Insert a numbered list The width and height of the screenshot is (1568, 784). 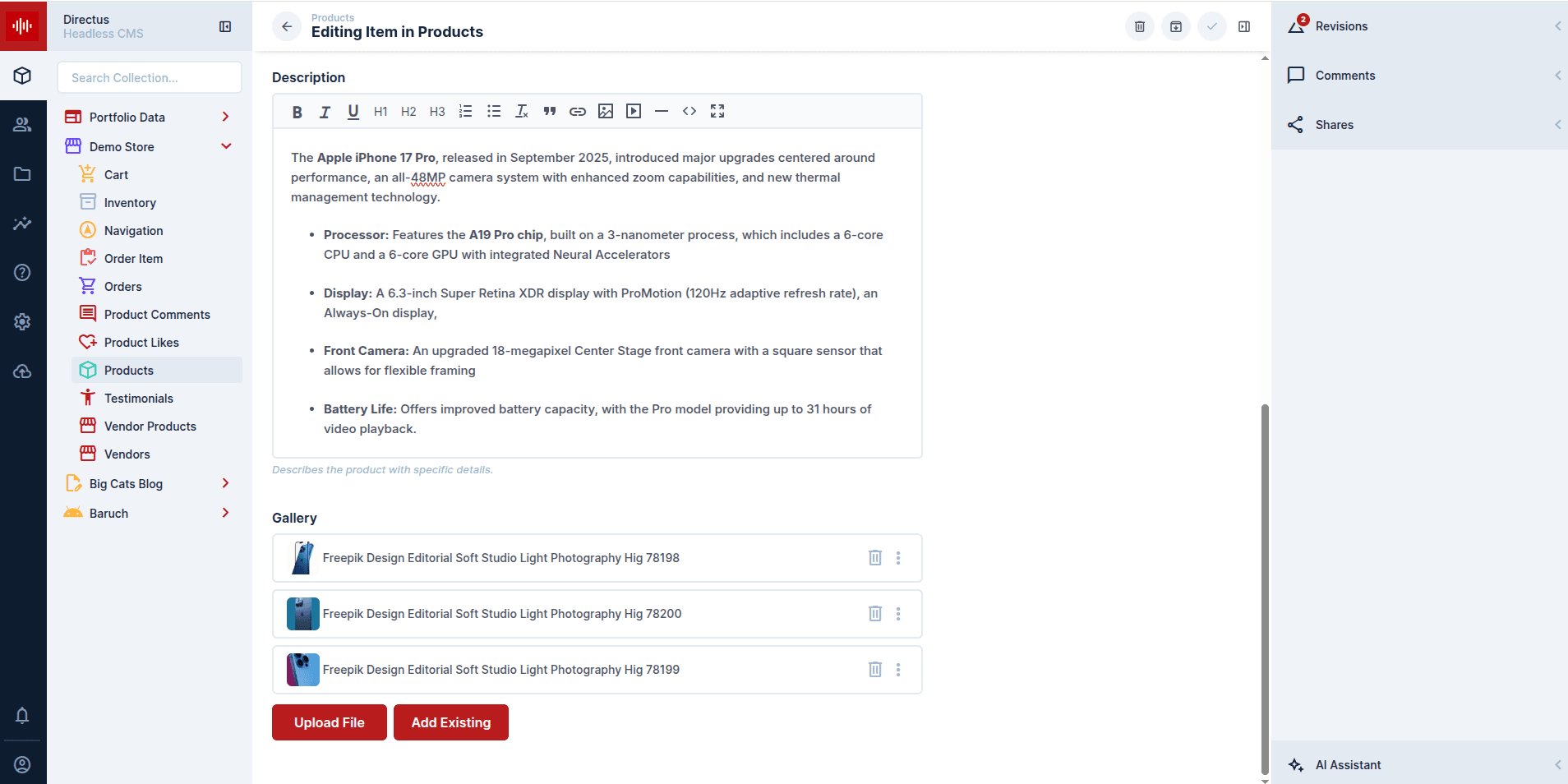coord(465,112)
